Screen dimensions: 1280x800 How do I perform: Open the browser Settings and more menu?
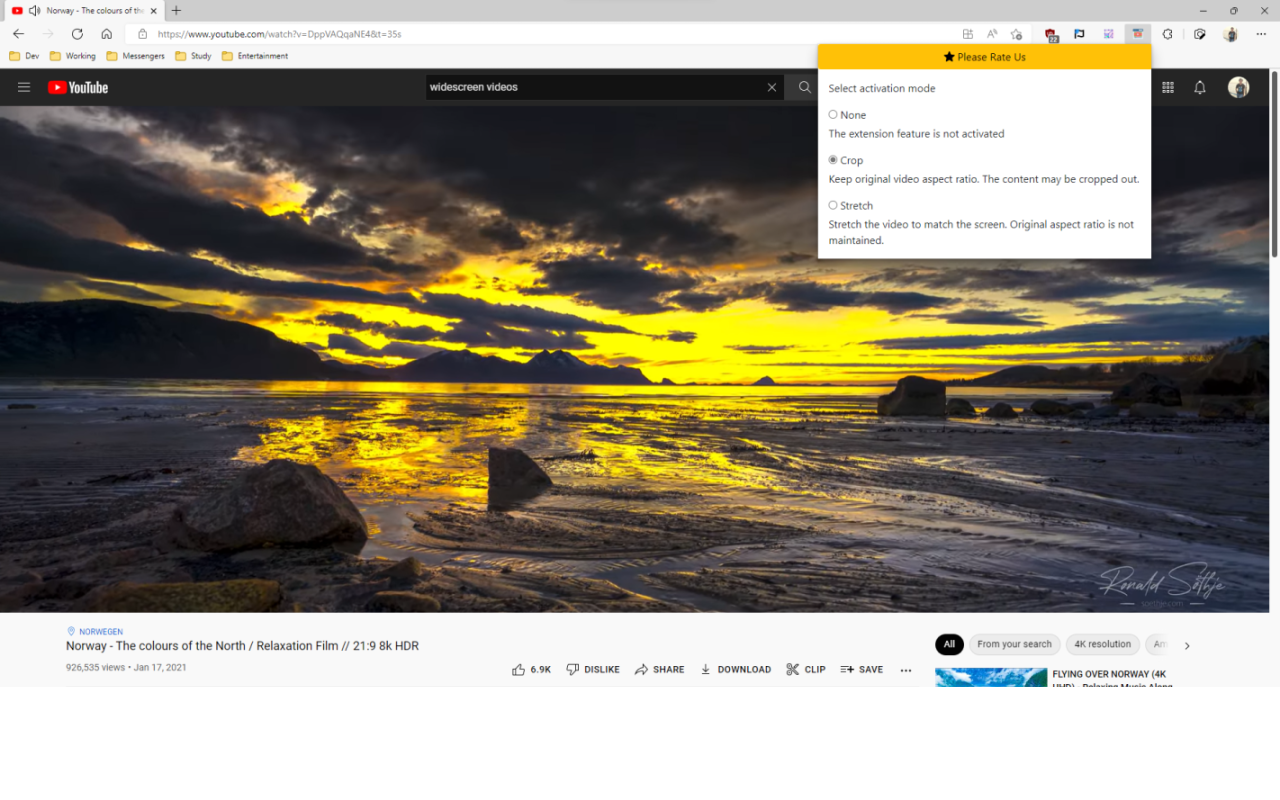(x=1261, y=34)
